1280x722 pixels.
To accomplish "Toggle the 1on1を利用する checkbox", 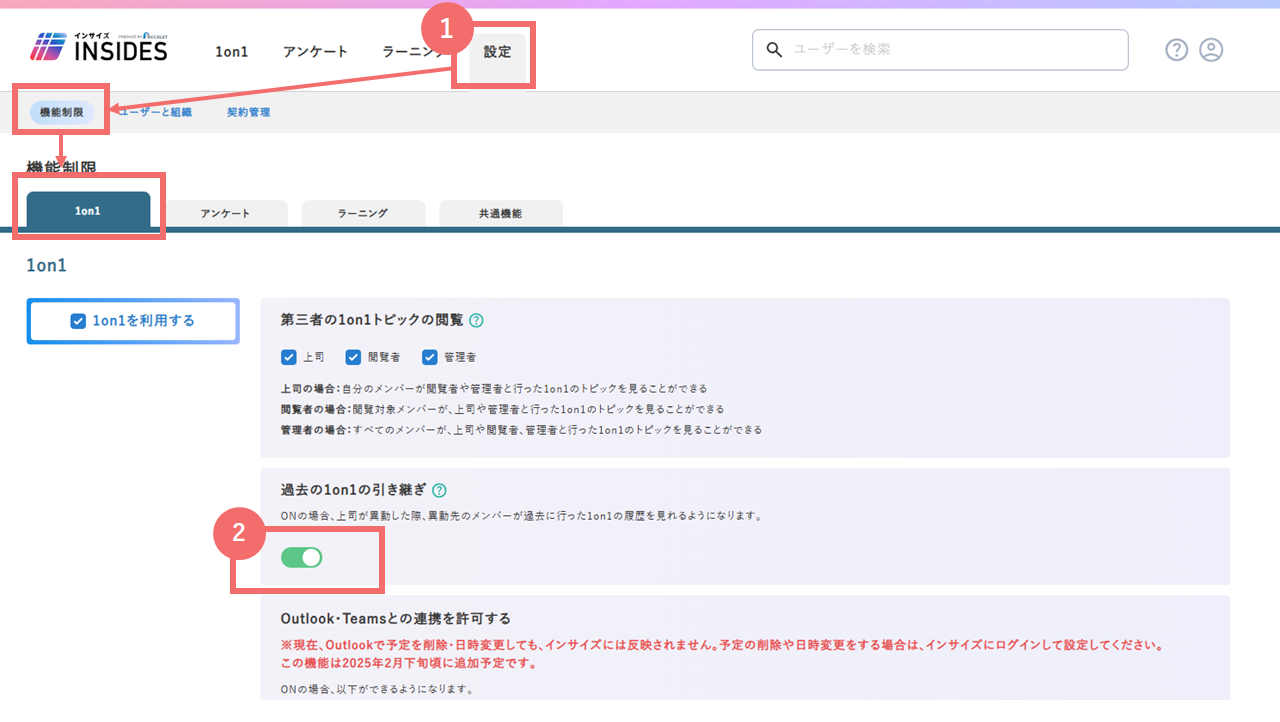I will [78, 321].
